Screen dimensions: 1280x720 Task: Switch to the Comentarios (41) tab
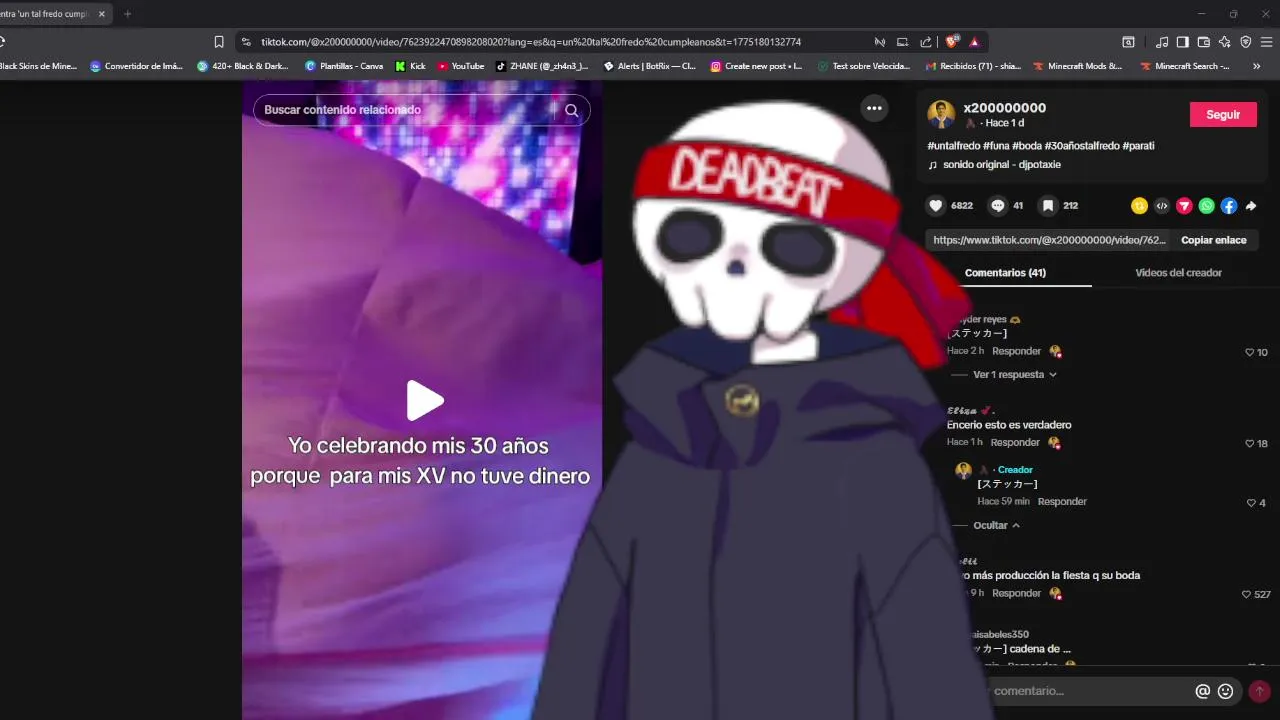click(1005, 273)
